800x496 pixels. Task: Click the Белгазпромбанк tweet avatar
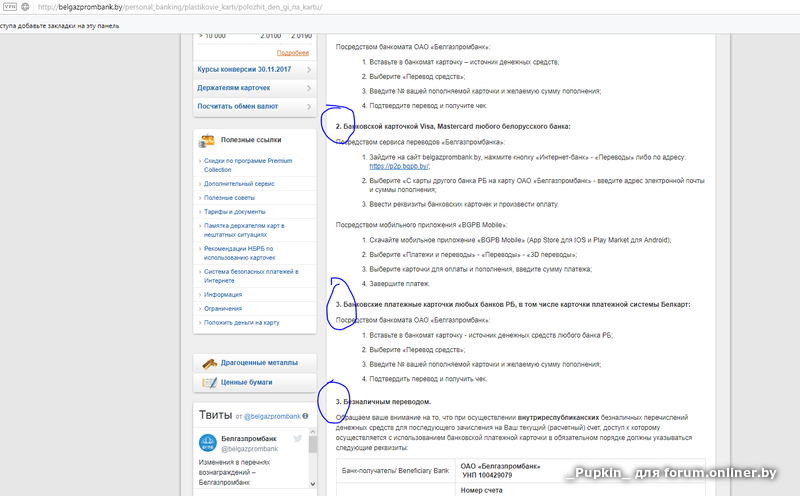pos(208,443)
